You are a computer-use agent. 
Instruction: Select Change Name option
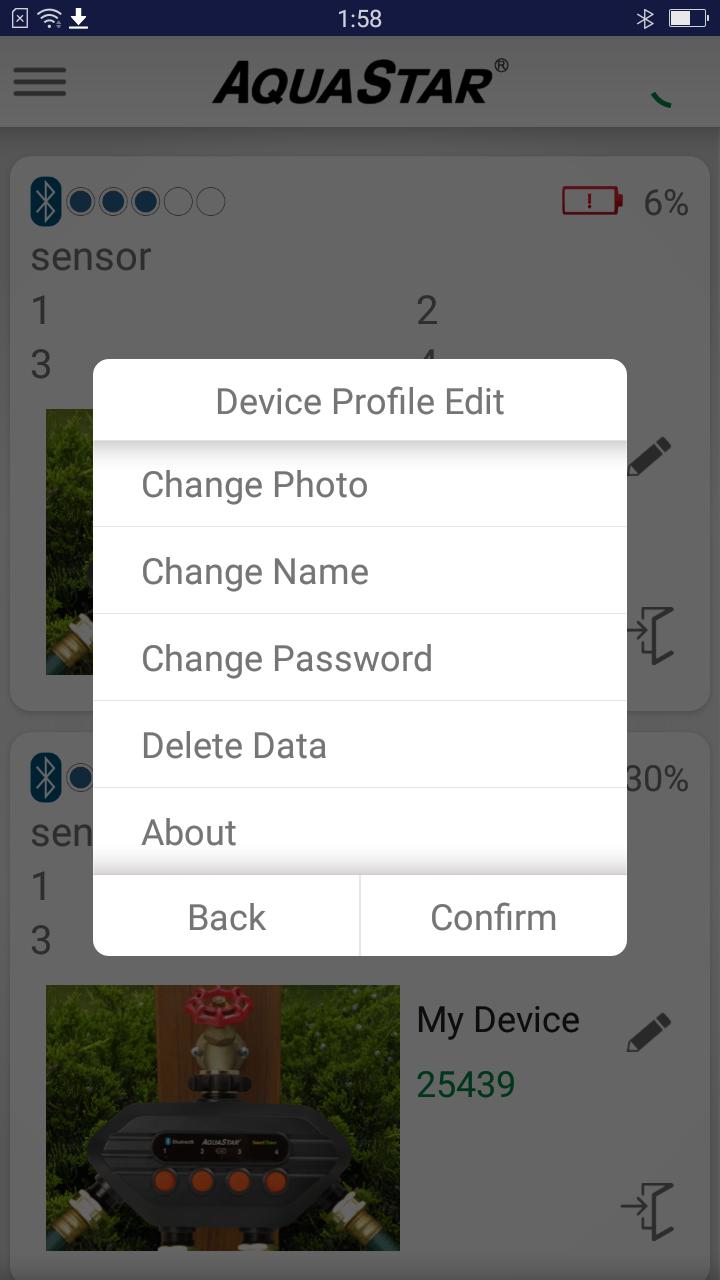coord(360,571)
